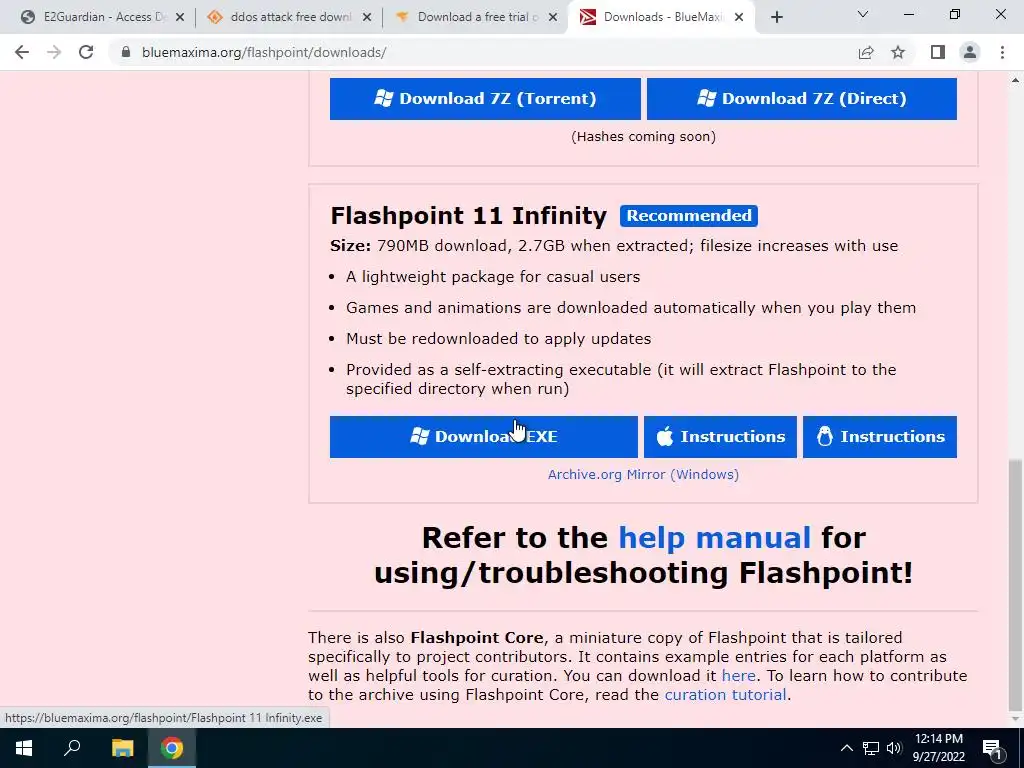Open the Linux penguin Instructions button
Viewport: 1024px width, 768px height.
(x=880, y=437)
